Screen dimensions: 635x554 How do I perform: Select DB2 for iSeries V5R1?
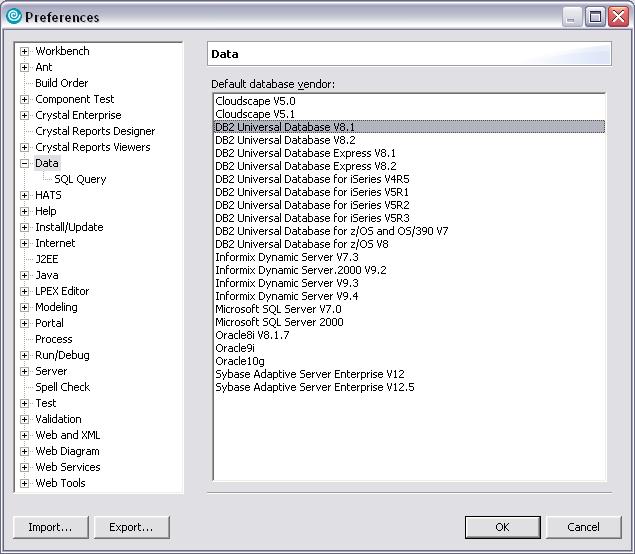(409, 192)
